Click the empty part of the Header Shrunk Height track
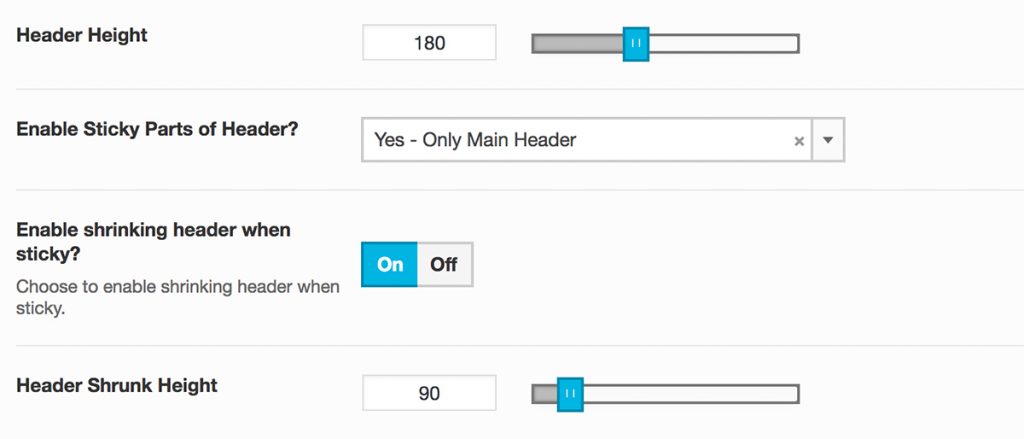The image size is (1024, 439). pos(690,393)
